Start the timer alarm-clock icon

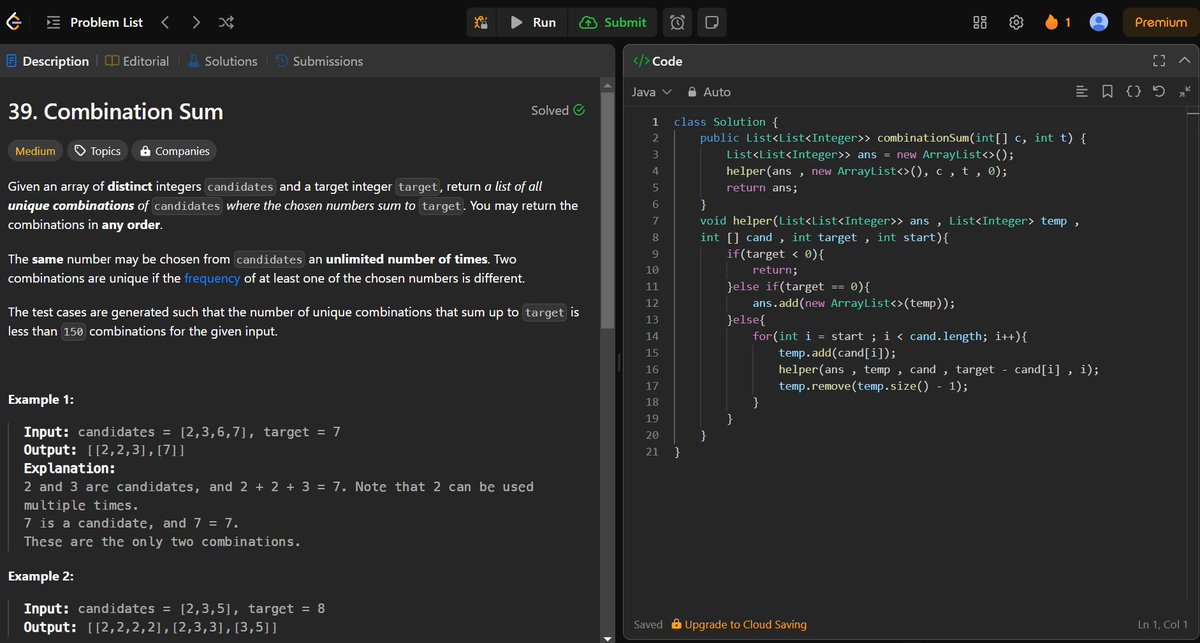click(677, 22)
